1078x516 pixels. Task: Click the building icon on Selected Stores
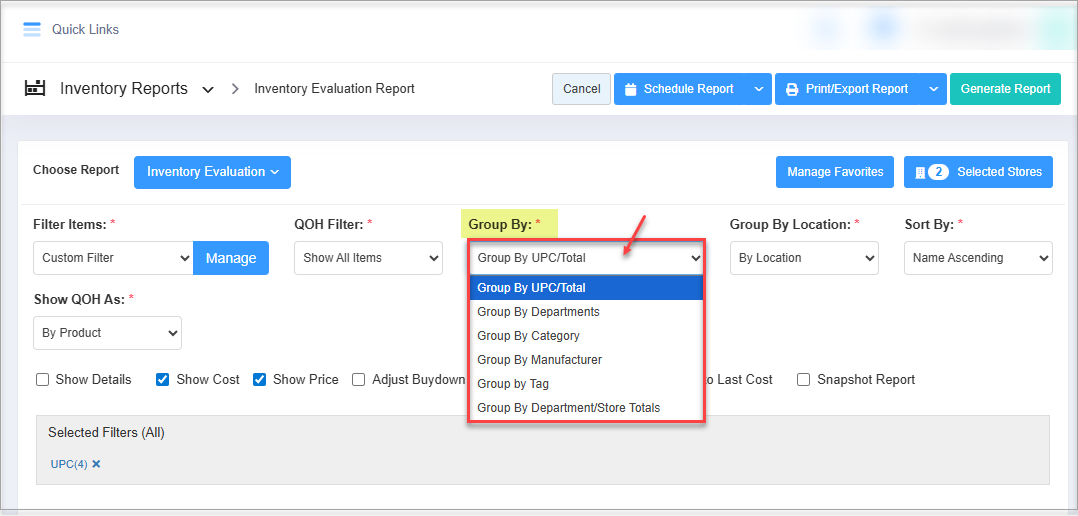919,172
